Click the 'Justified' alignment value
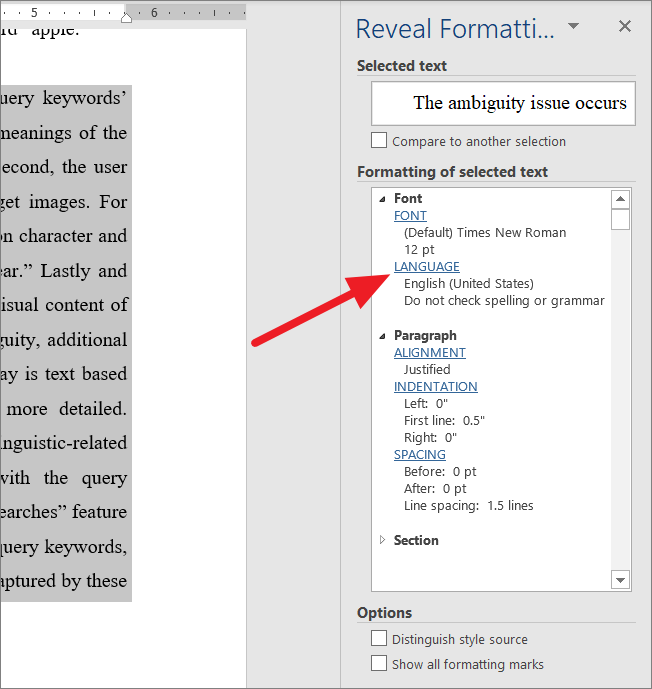The image size is (652, 689). click(427, 370)
